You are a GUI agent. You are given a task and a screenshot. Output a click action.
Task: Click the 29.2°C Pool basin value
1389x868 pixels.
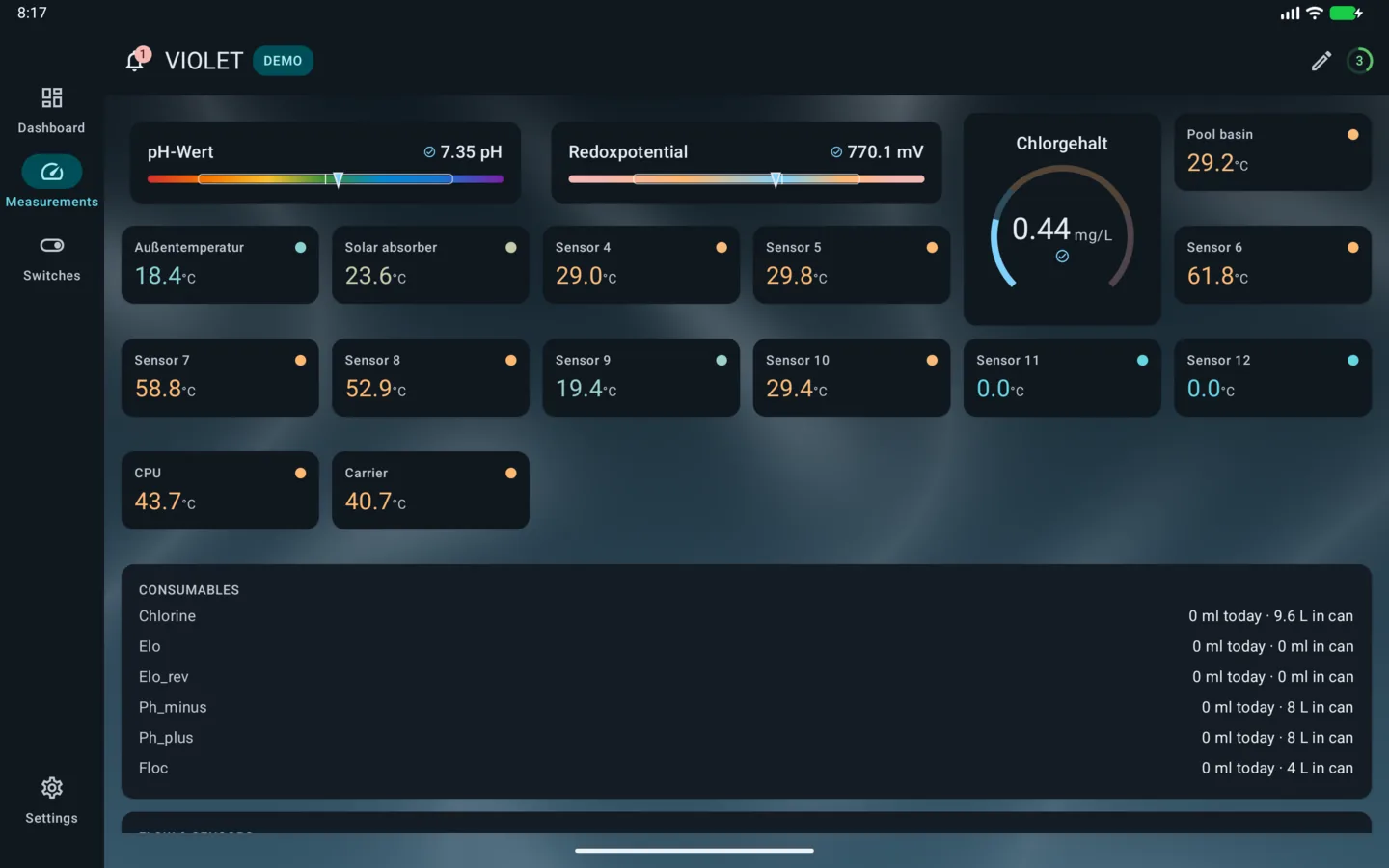pyautogui.click(x=1217, y=163)
